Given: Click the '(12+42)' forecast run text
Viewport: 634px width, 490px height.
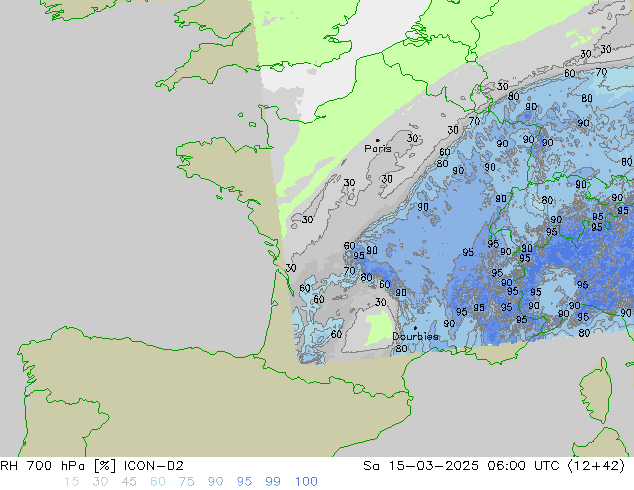Looking at the screenshot, I should click(596, 466).
